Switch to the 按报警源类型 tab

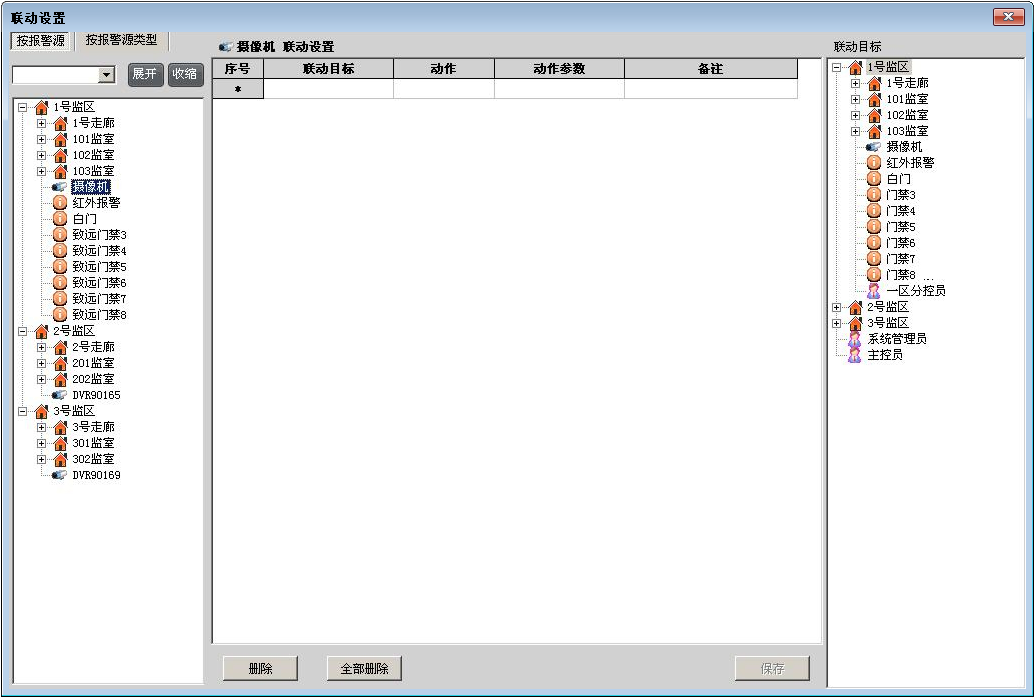(121, 41)
